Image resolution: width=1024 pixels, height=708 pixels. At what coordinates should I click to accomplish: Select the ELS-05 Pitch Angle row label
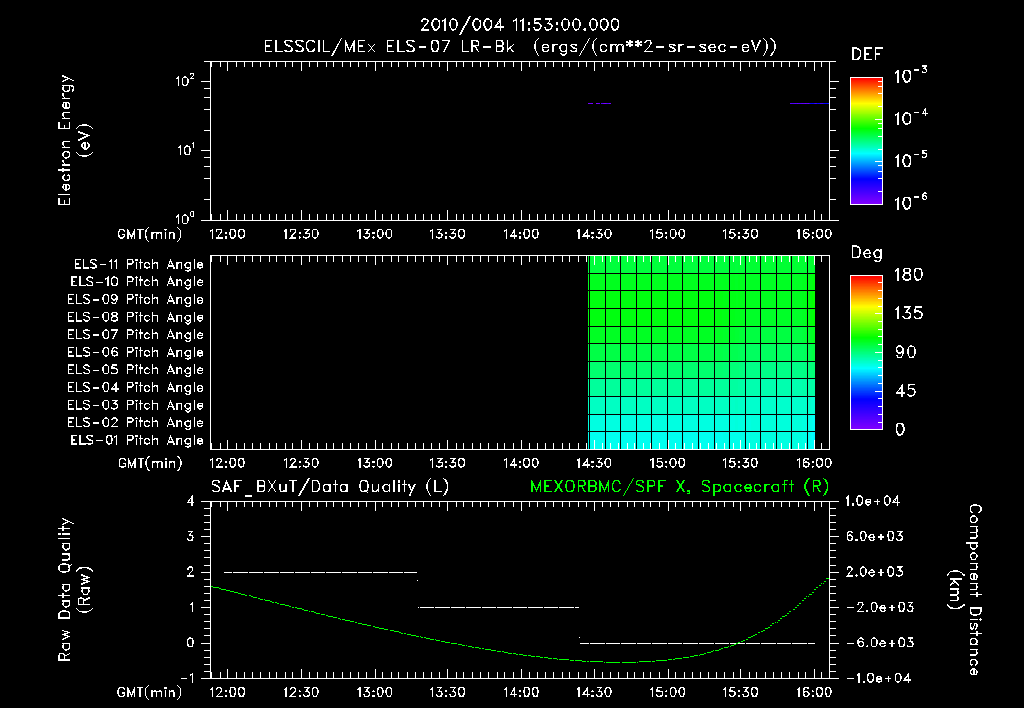tap(136, 370)
